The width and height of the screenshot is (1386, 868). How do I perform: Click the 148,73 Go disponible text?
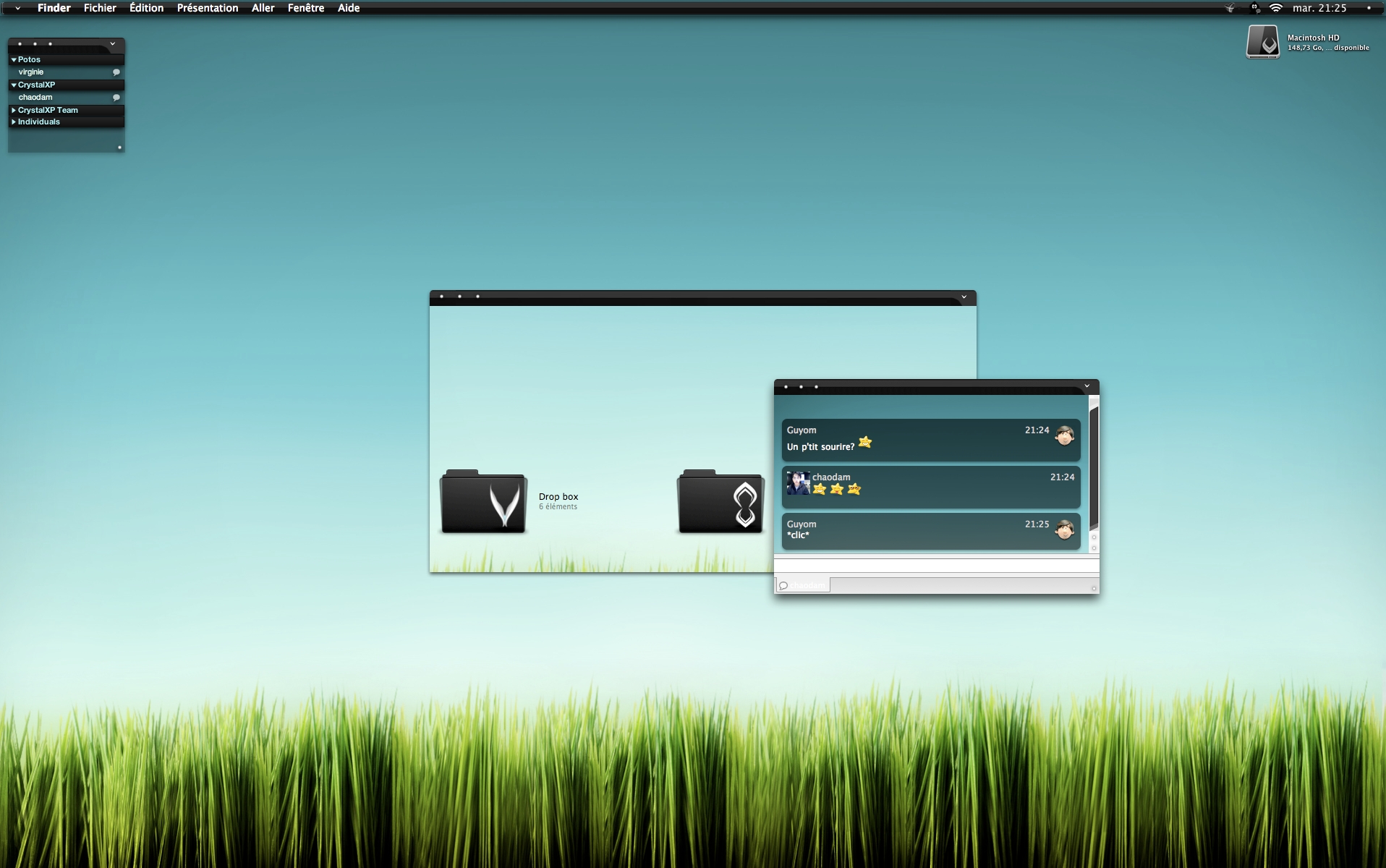pos(1328,48)
